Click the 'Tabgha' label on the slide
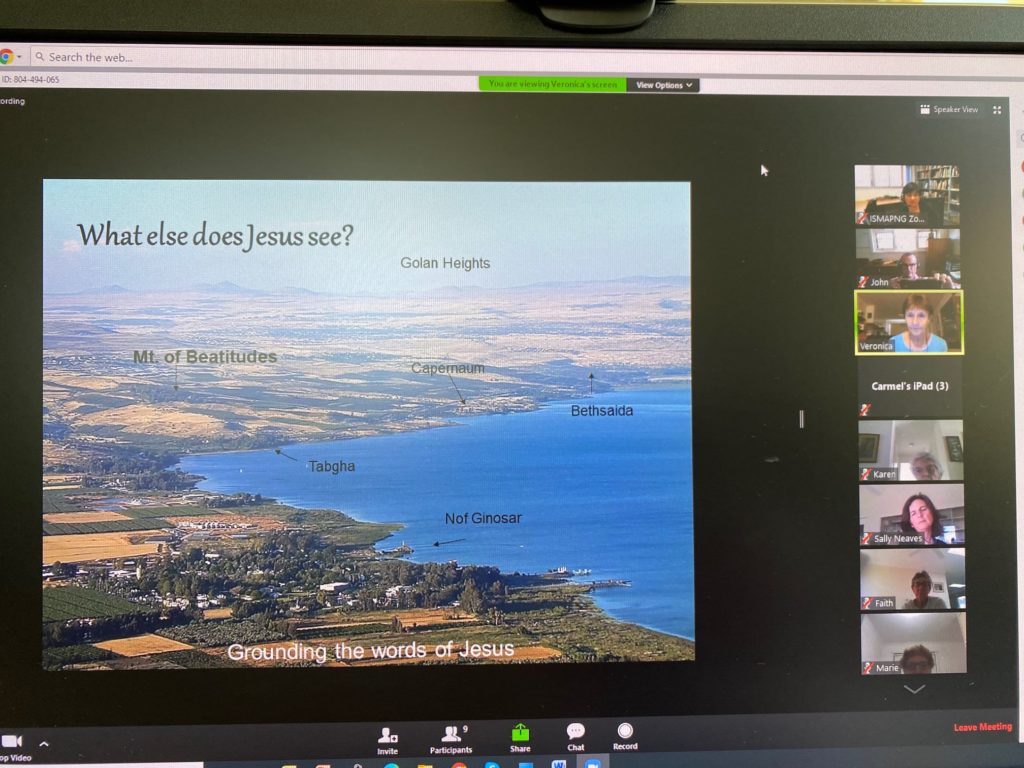1024x768 pixels. (x=332, y=466)
